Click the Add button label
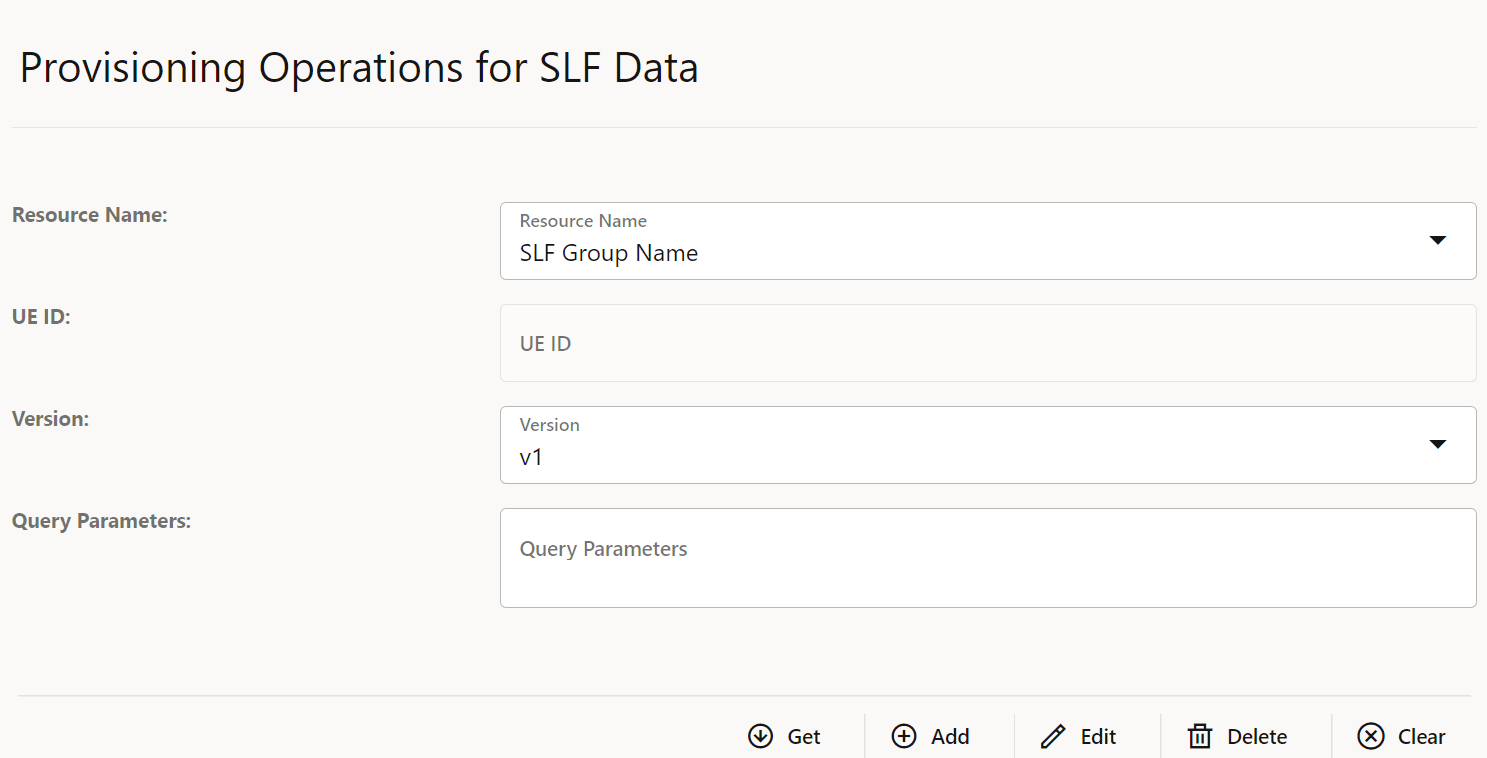The width and height of the screenshot is (1487, 758). (948, 736)
